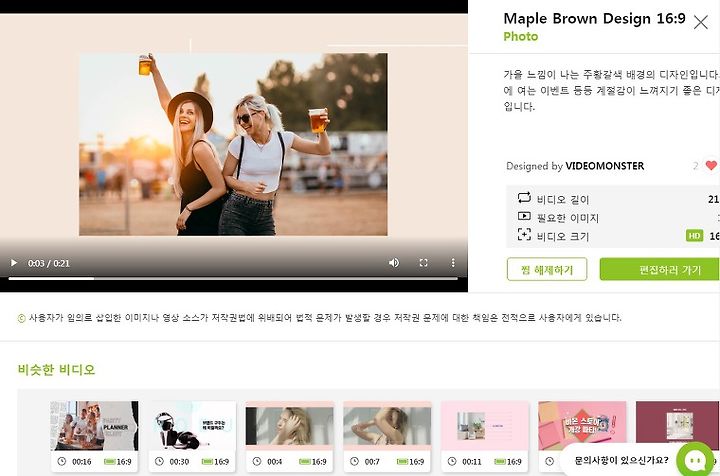Open the video player's three-dot options menu
The width and height of the screenshot is (720, 476).
coord(453,263)
